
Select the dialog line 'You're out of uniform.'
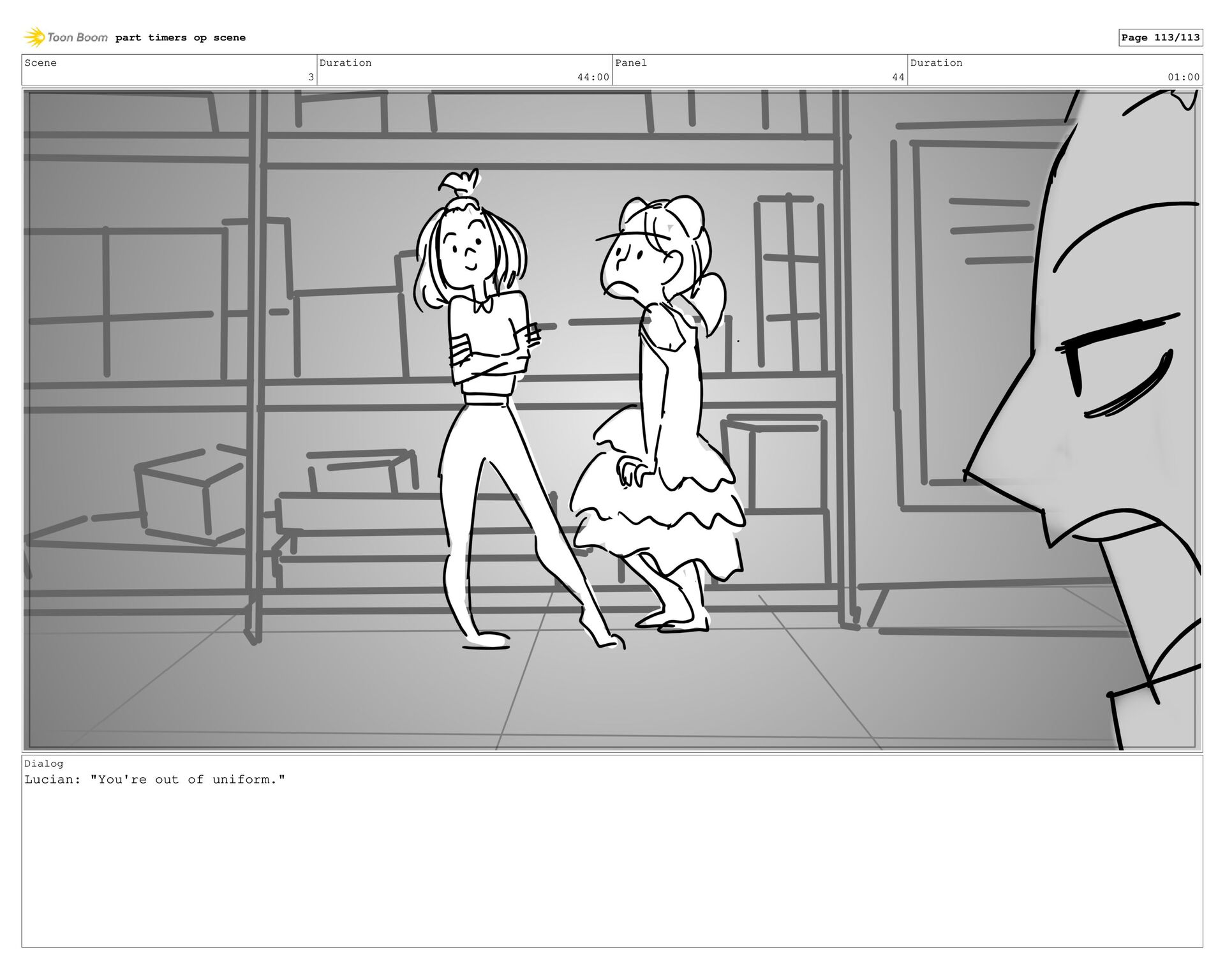pos(188,780)
